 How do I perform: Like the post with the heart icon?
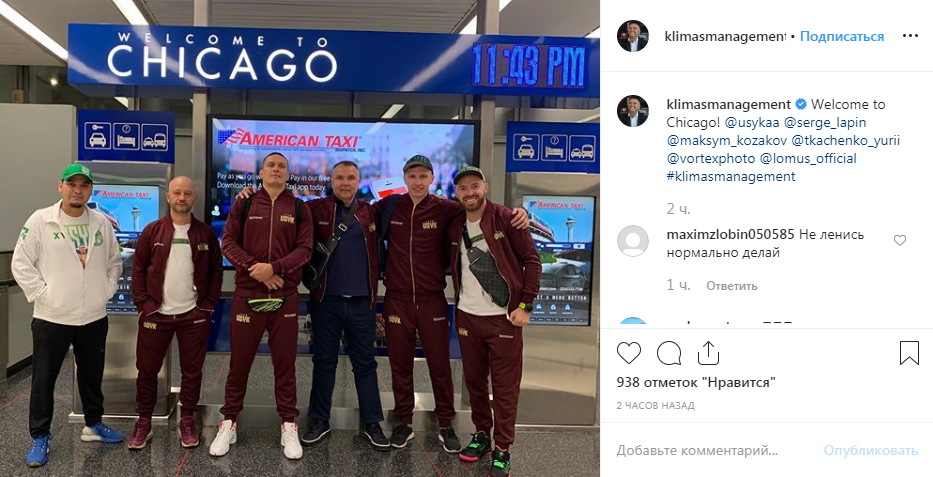tap(628, 353)
